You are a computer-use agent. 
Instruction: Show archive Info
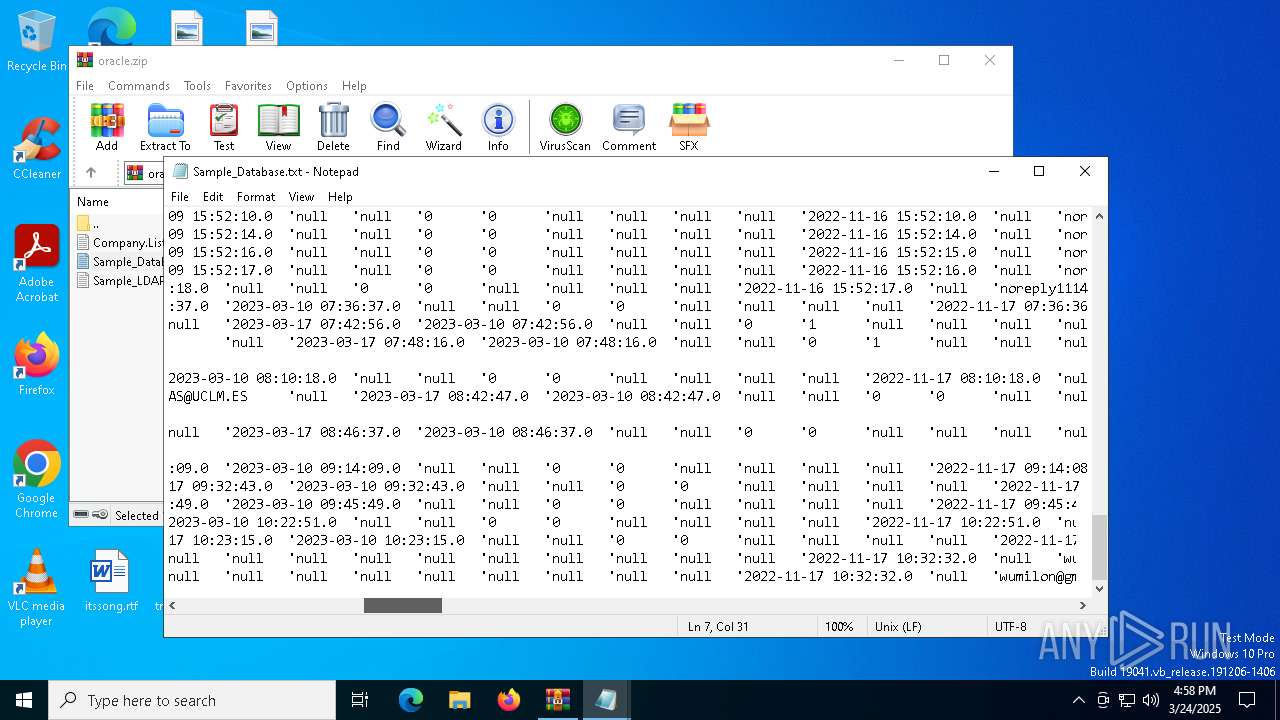click(498, 127)
